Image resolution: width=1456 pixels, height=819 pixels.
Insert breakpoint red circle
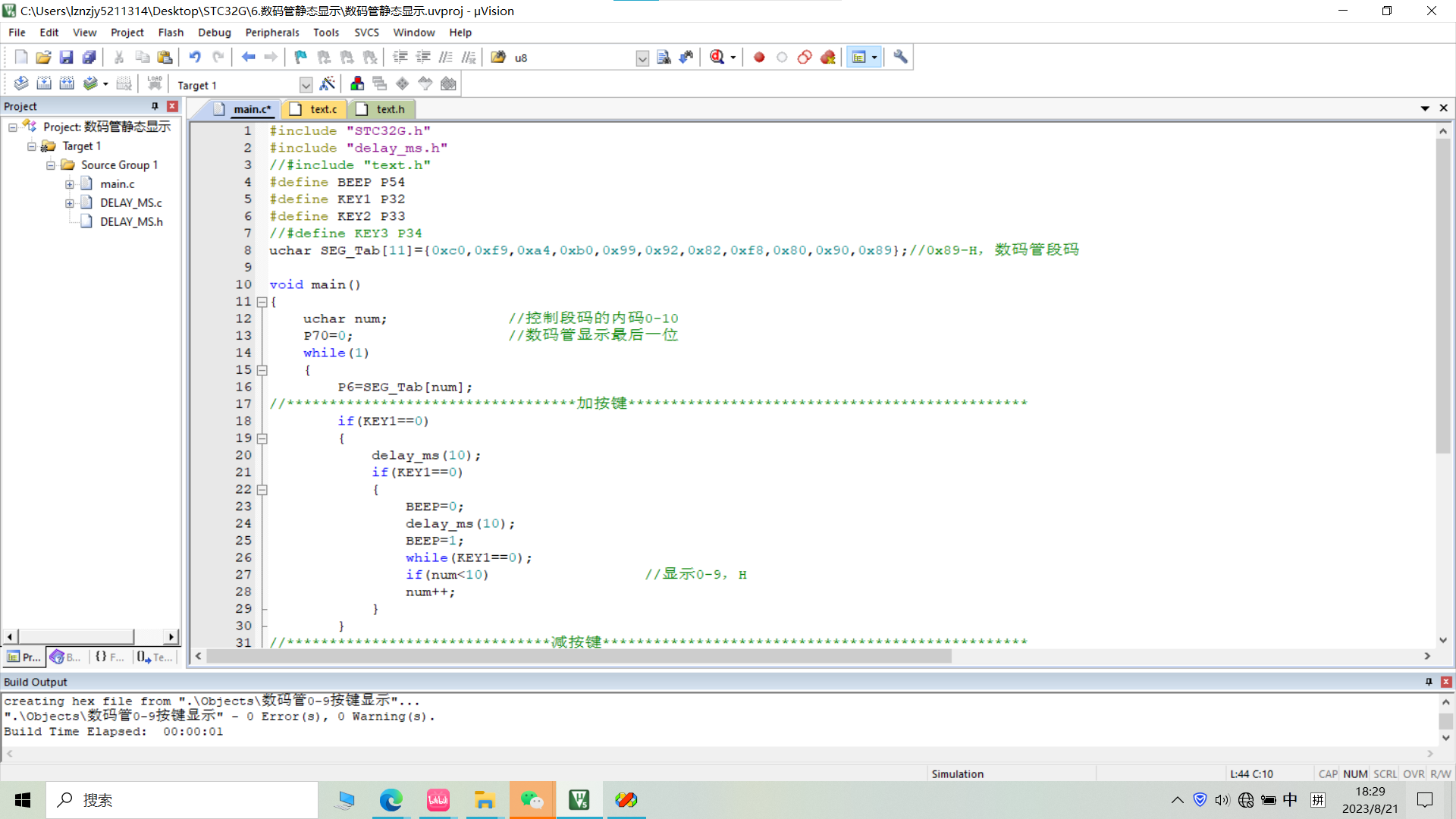pos(759,57)
